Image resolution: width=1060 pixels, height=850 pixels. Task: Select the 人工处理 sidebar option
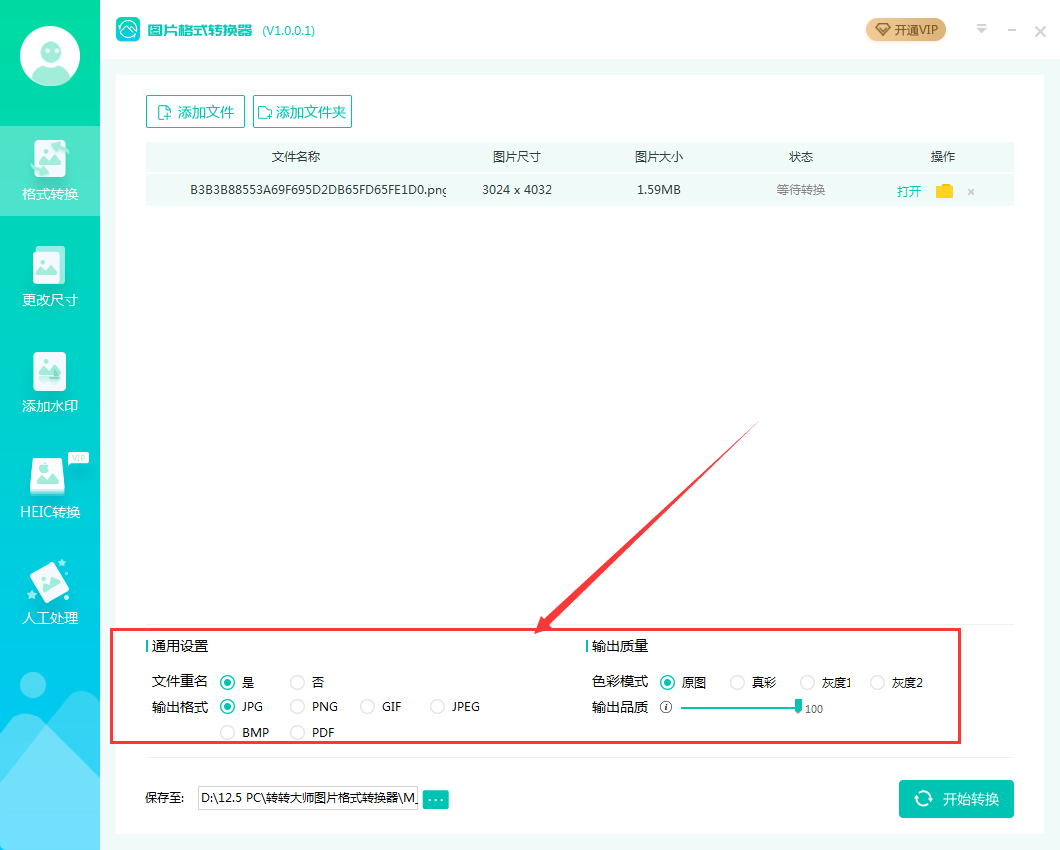(50, 595)
